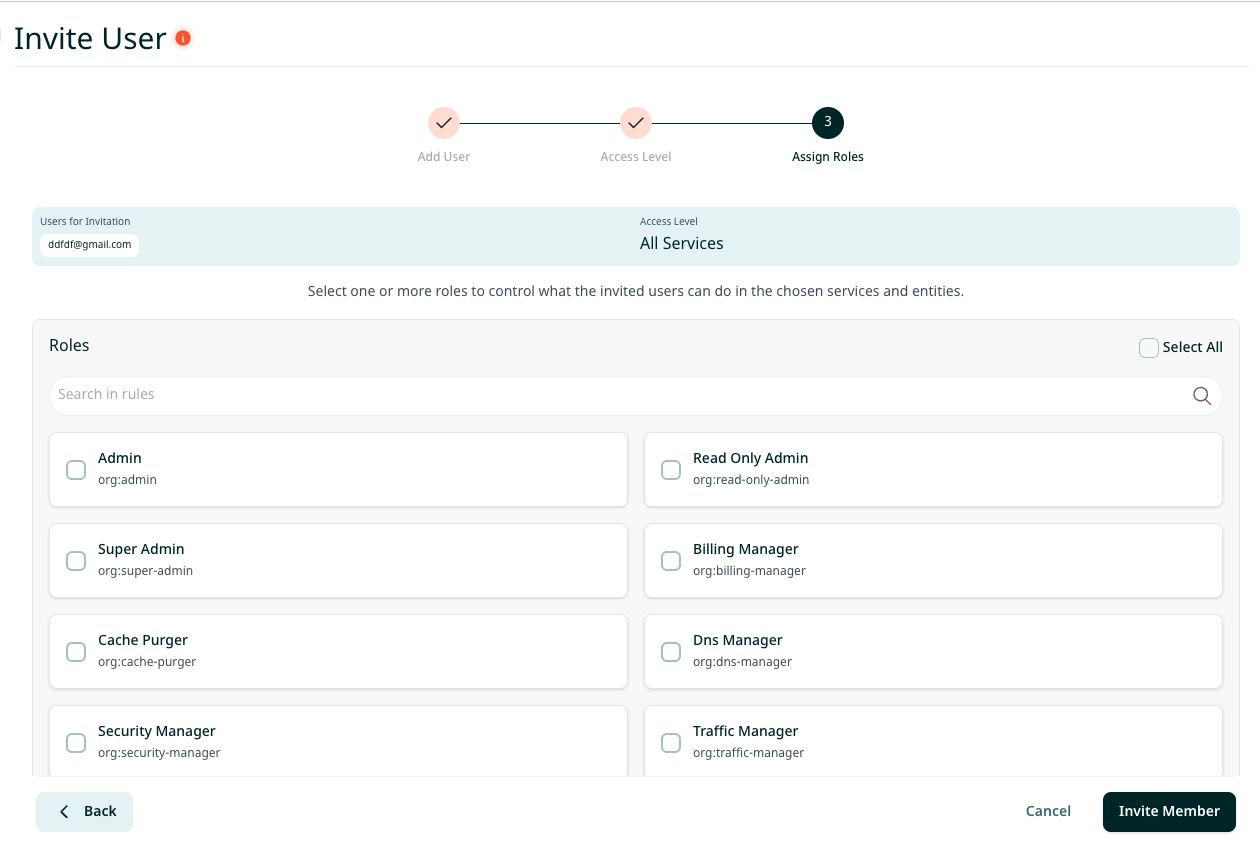Check the Read Only Admin role
The width and height of the screenshot is (1260, 847).
click(x=671, y=470)
